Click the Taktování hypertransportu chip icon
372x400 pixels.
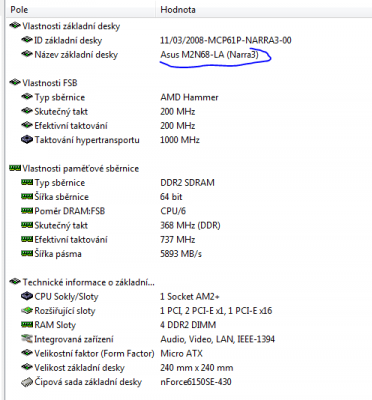pos(27,140)
